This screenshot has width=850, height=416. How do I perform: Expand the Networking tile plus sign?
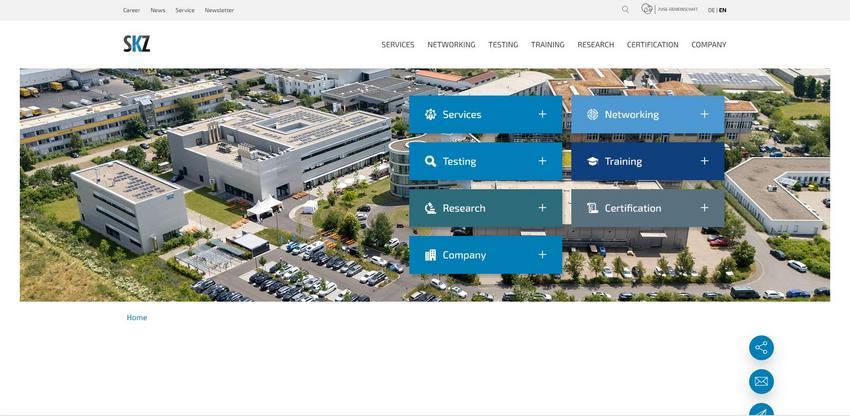[704, 114]
